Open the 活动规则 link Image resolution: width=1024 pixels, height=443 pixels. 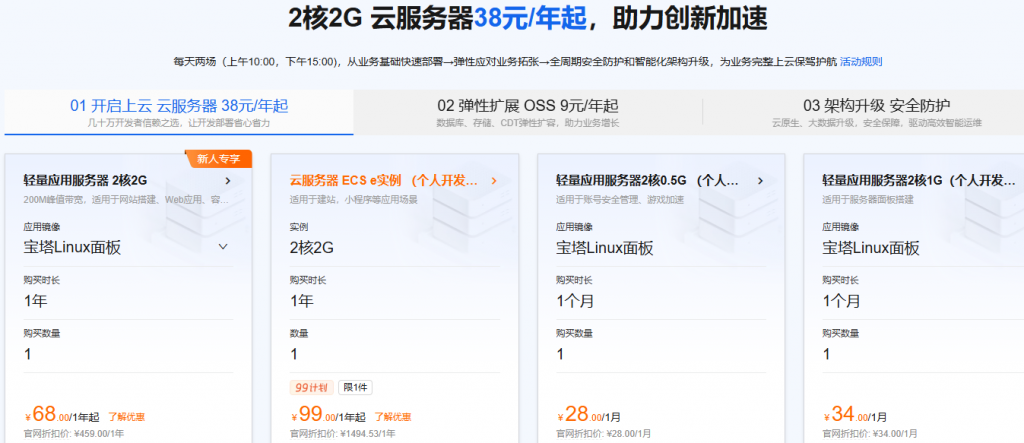pos(860,61)
